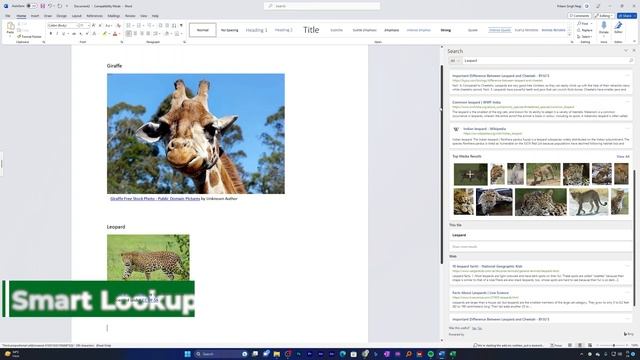This screenshot has height=360, width=640.
Task: Show paragraph marks icon
Action: (181, 25)
